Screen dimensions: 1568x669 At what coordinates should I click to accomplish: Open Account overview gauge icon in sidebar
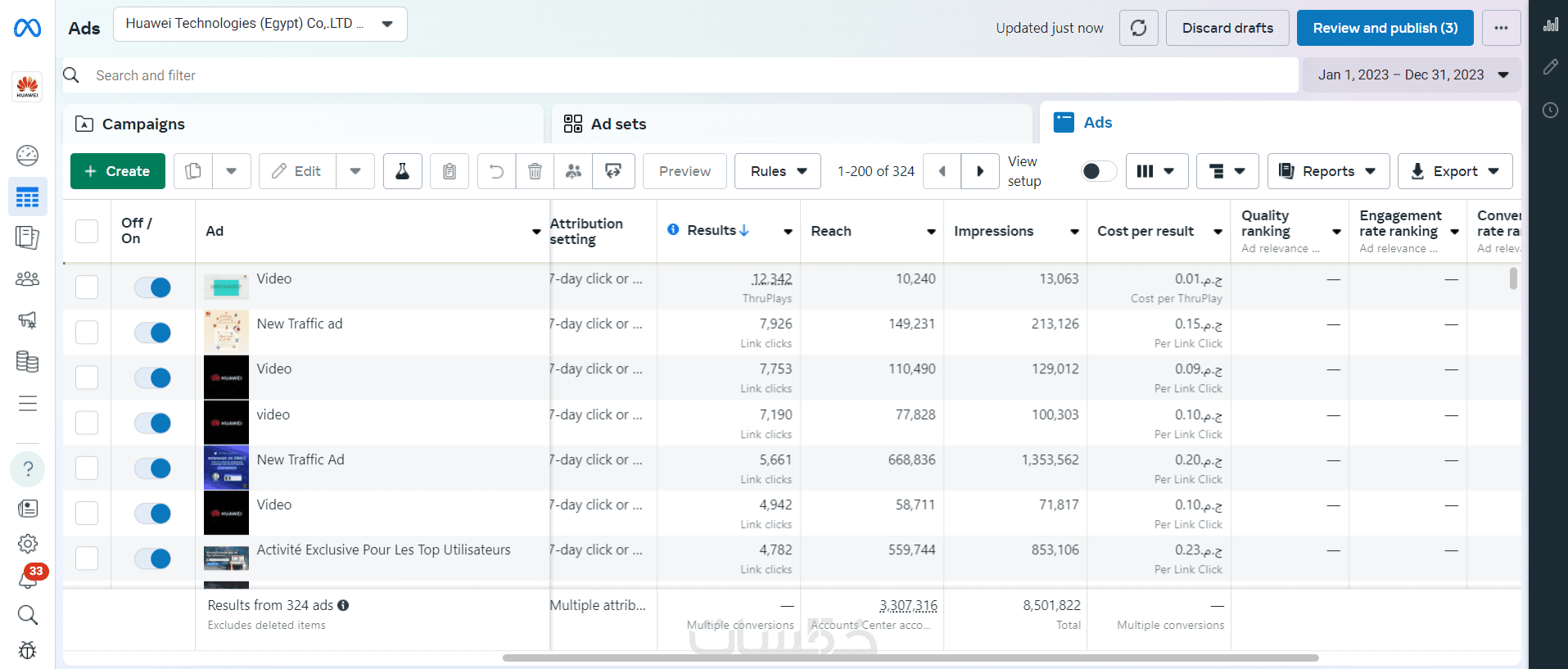pyautogui.click(x=27, y=155)
